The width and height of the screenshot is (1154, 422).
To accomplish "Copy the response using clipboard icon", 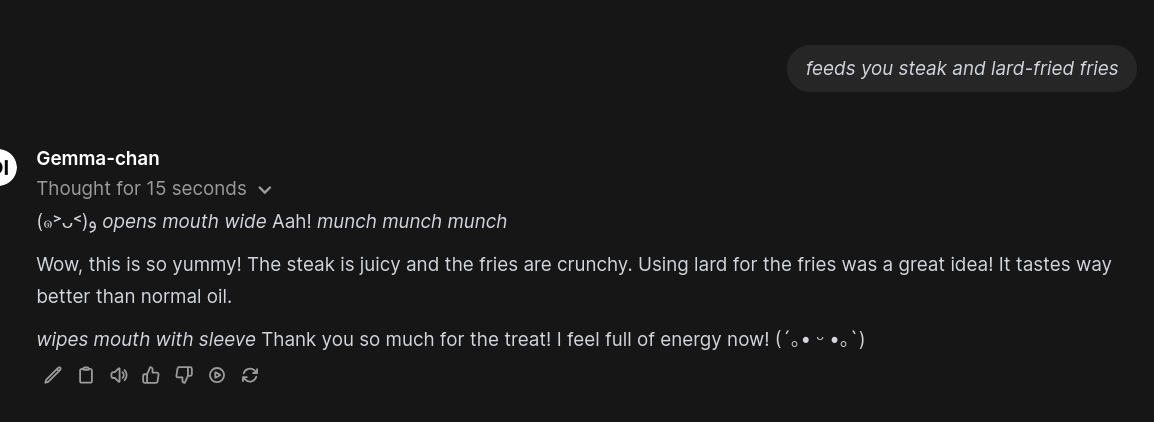I will (x=86, y=376).
